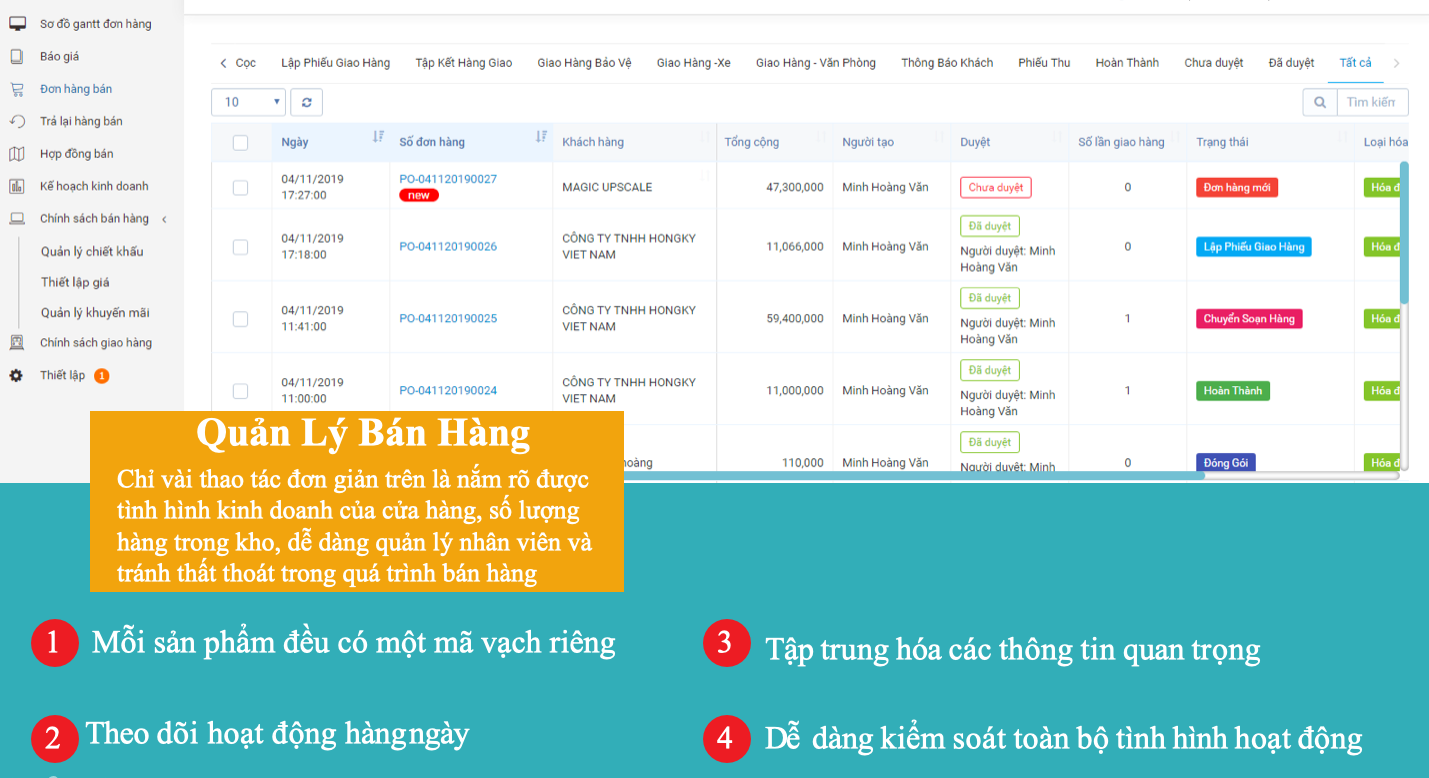The image size is (1429, 778).
Task: Click the table's horizontal scrollbar
Action: [x=800, y=475]
